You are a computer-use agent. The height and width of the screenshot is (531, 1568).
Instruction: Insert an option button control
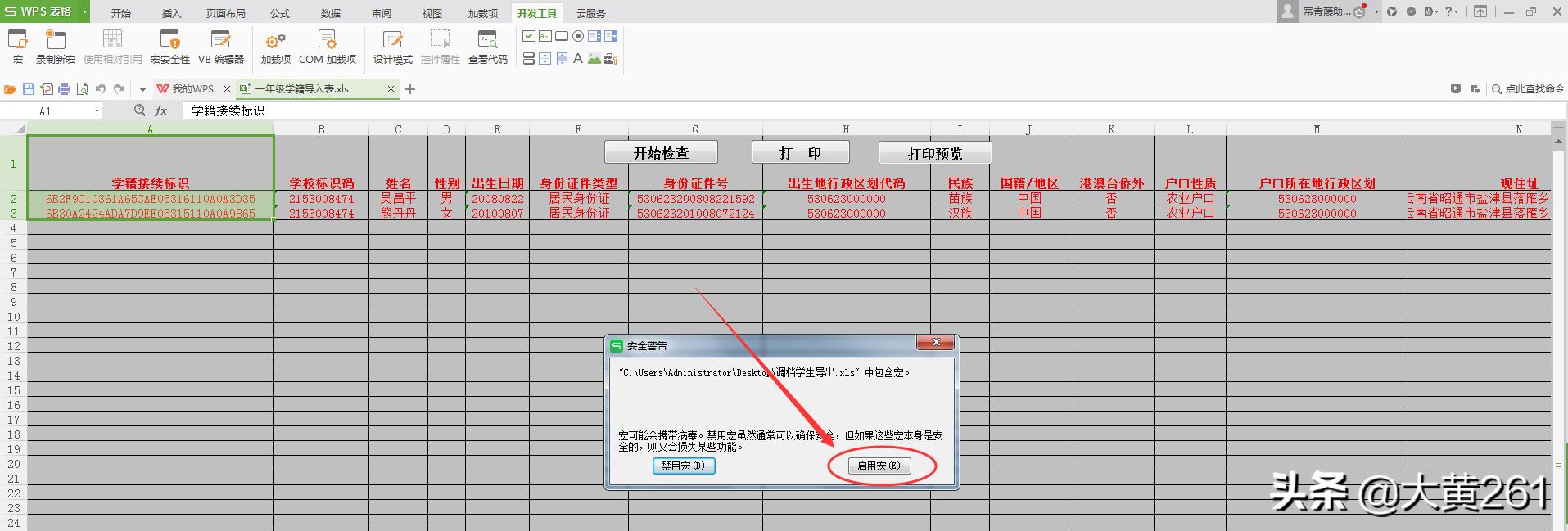[x=578, y=36]
